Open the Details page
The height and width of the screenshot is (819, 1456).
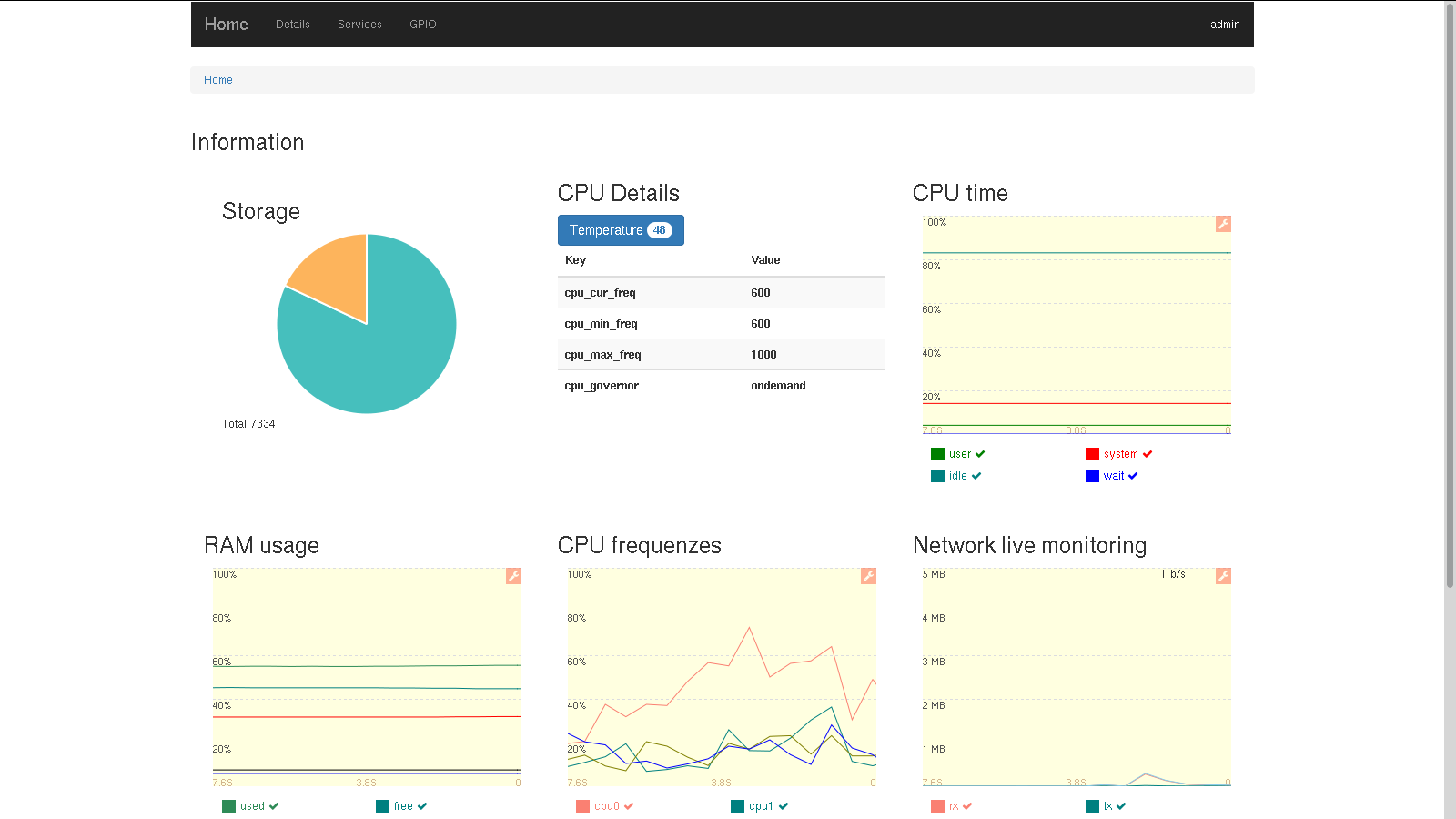tap(293, 25)
